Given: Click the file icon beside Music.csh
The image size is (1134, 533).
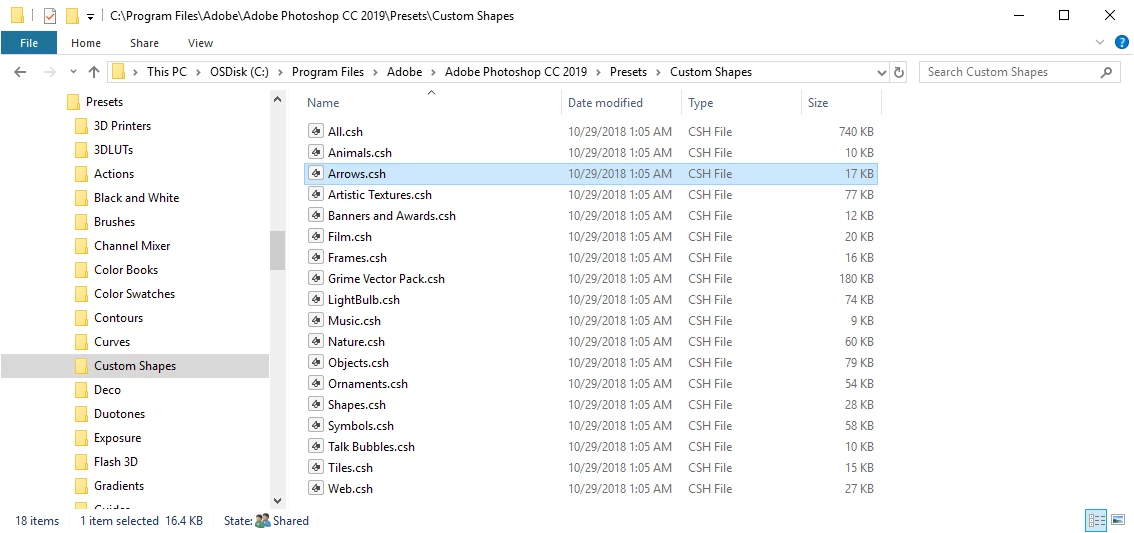Looking at the screenshot, I should point(315,320).
